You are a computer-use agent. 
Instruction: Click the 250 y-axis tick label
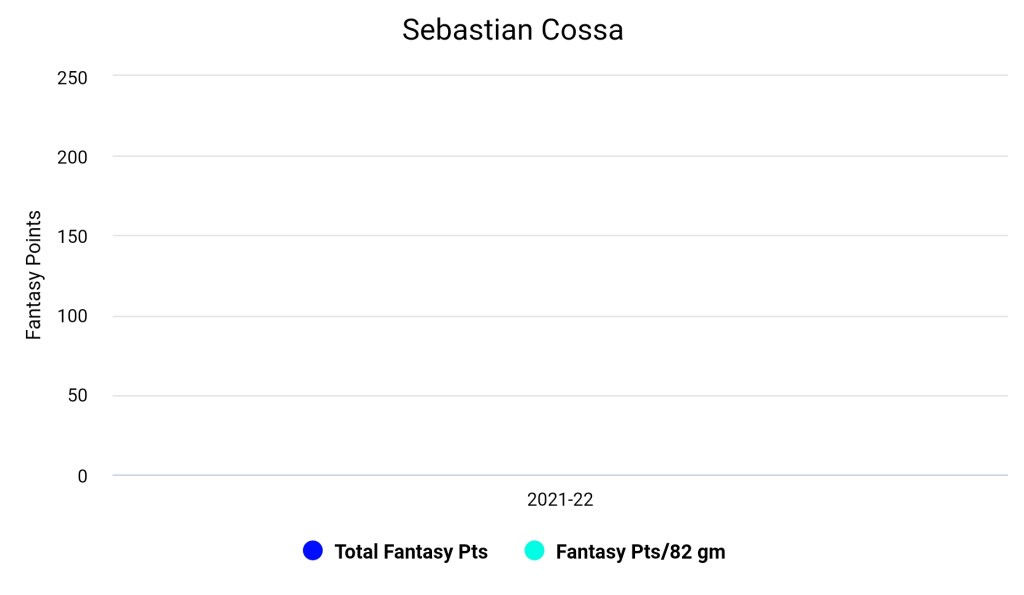click(74, 77)
